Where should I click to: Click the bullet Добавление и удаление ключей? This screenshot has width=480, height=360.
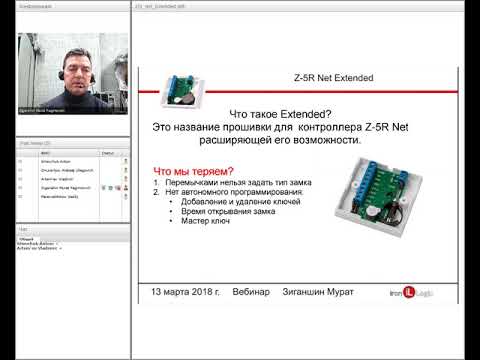tap(241, 202)
